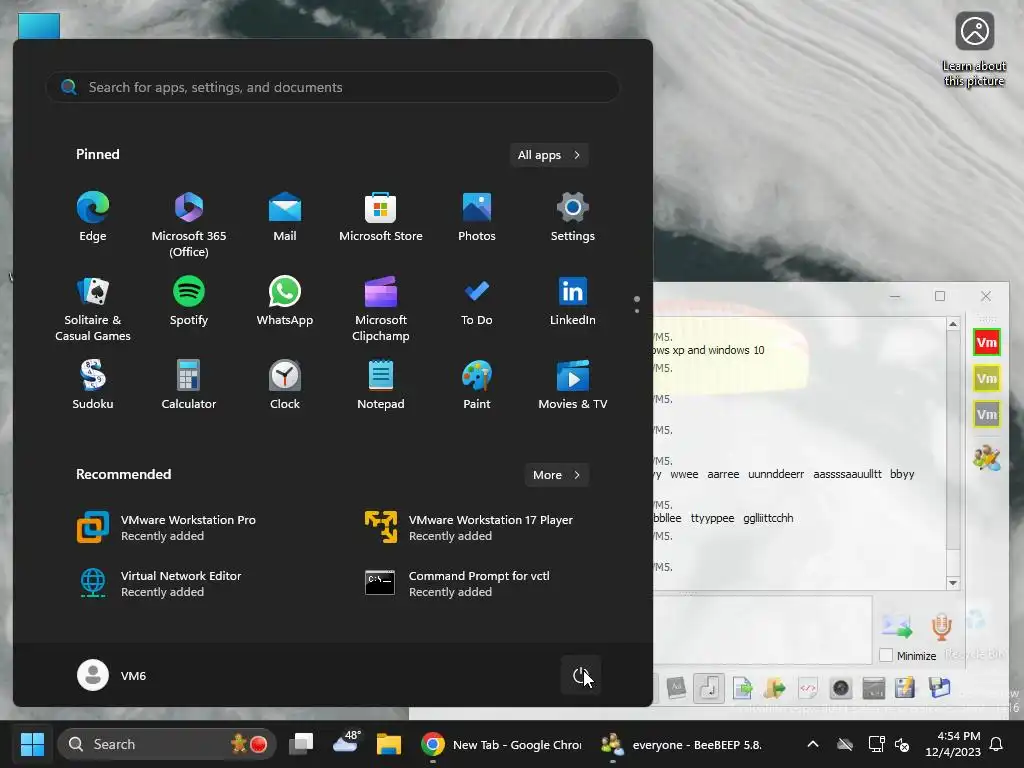This screenshot has width=1024, height=768.
Task: Open the weather widget on taskbar
Action: pyautogui.click(x=347, y=743)
